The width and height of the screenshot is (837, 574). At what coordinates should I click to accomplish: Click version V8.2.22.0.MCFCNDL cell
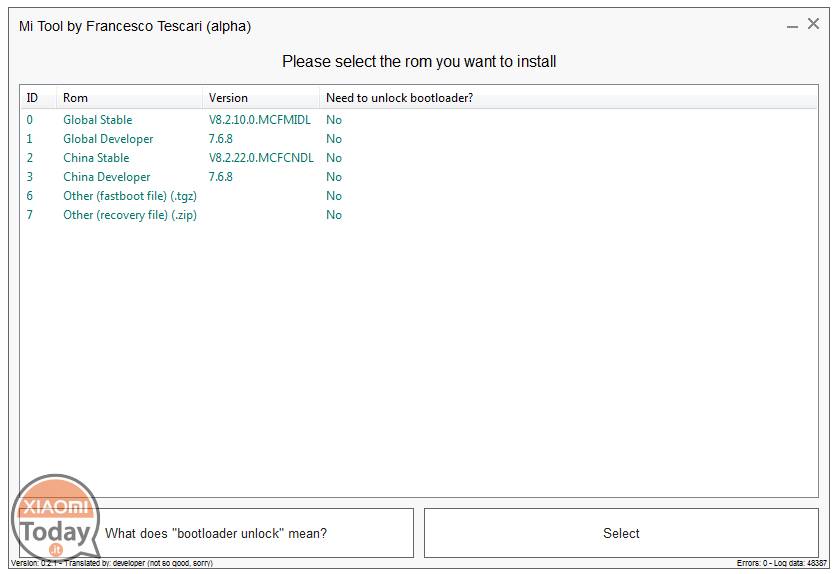(261, 158)
